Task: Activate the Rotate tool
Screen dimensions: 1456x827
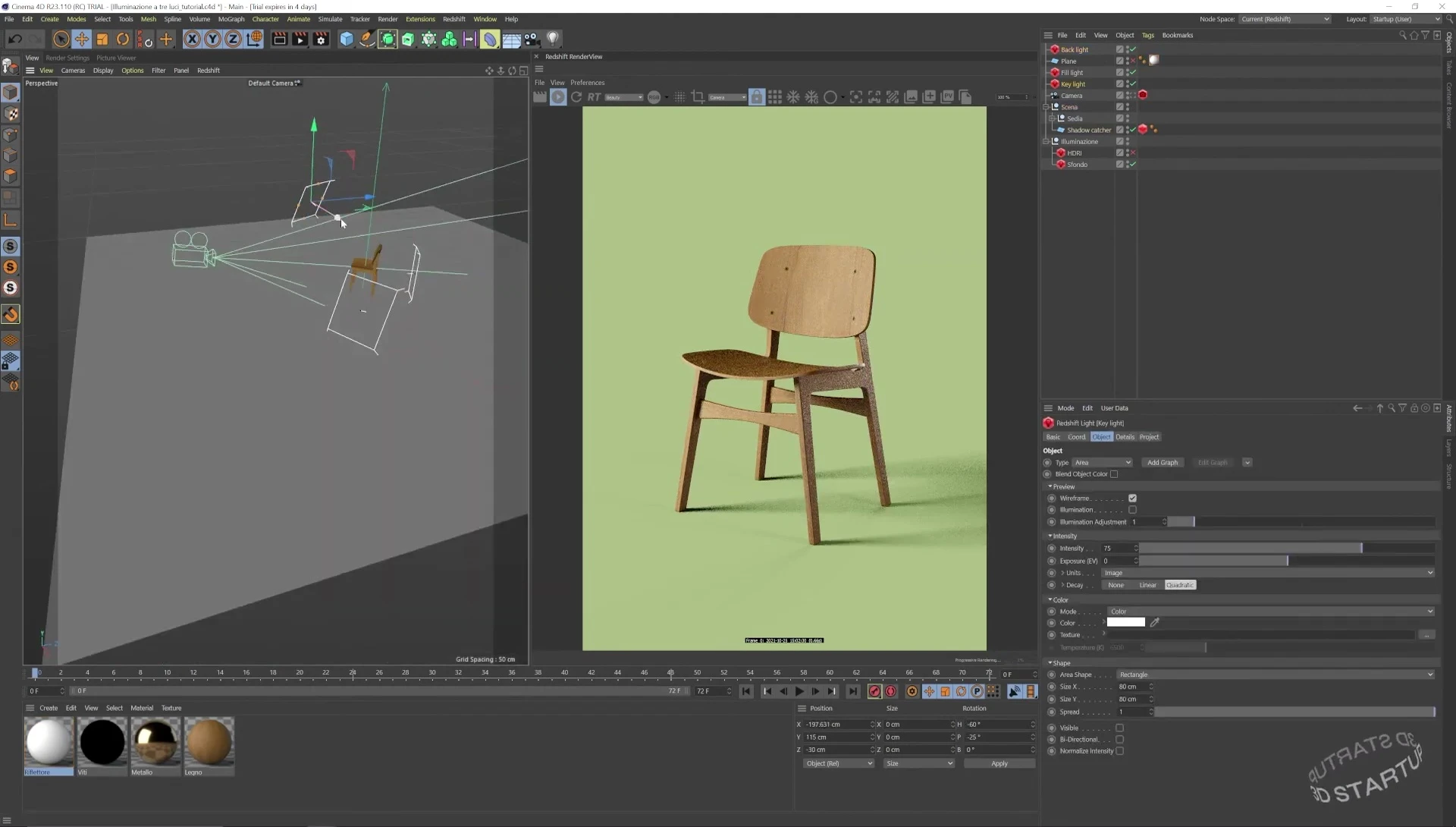Action: (122, 39)
